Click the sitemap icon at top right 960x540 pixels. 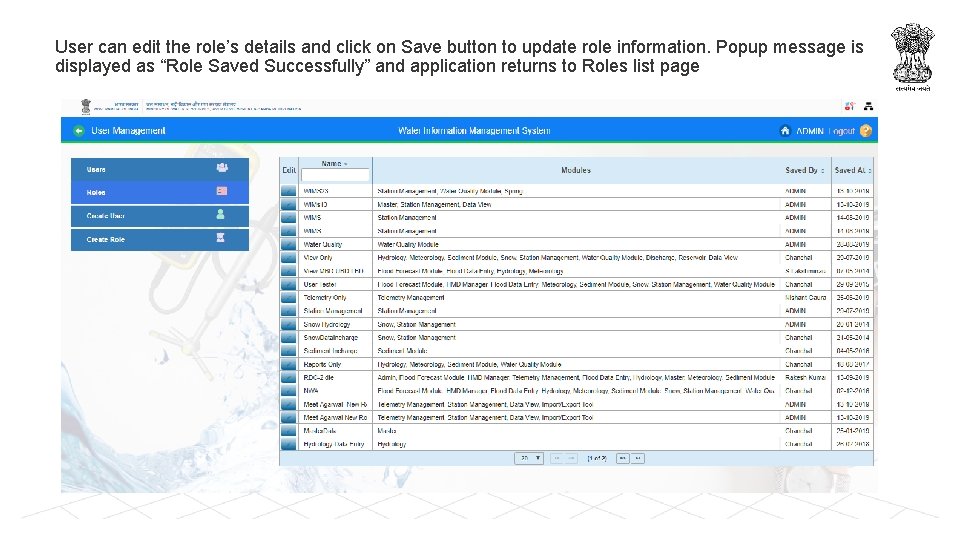tap(868, 106)
